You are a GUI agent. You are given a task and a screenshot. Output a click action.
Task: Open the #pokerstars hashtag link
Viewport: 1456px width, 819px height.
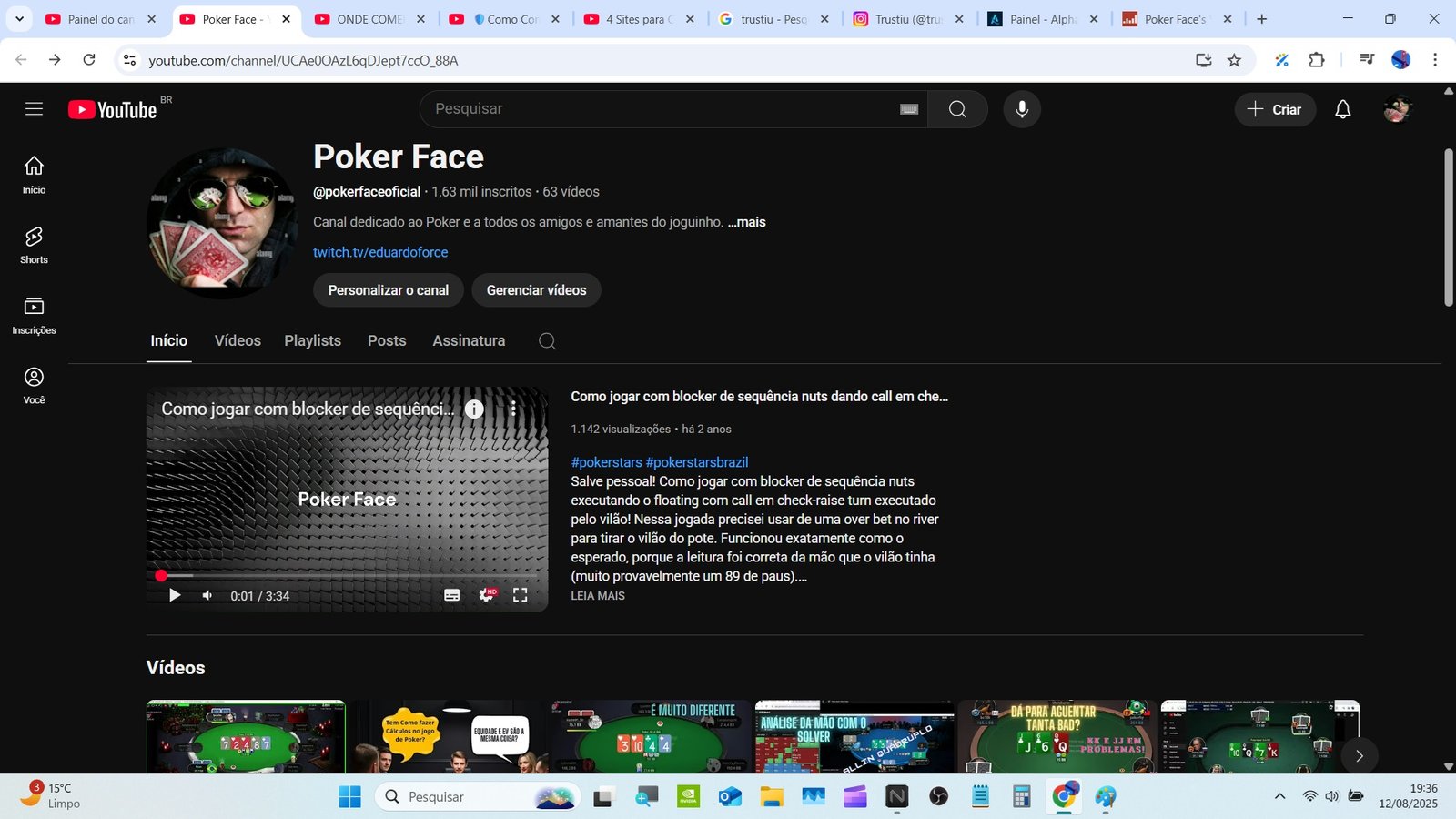(x=606, y=462)
